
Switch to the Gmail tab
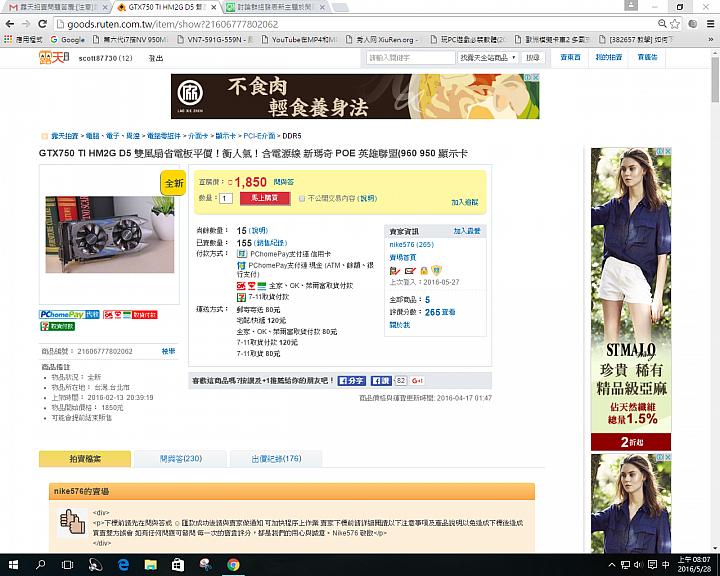click(x=54, y=7)
